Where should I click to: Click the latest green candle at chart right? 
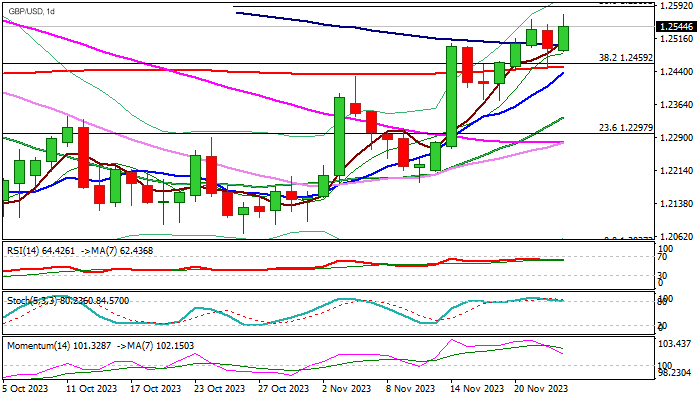tap(564, 38)
